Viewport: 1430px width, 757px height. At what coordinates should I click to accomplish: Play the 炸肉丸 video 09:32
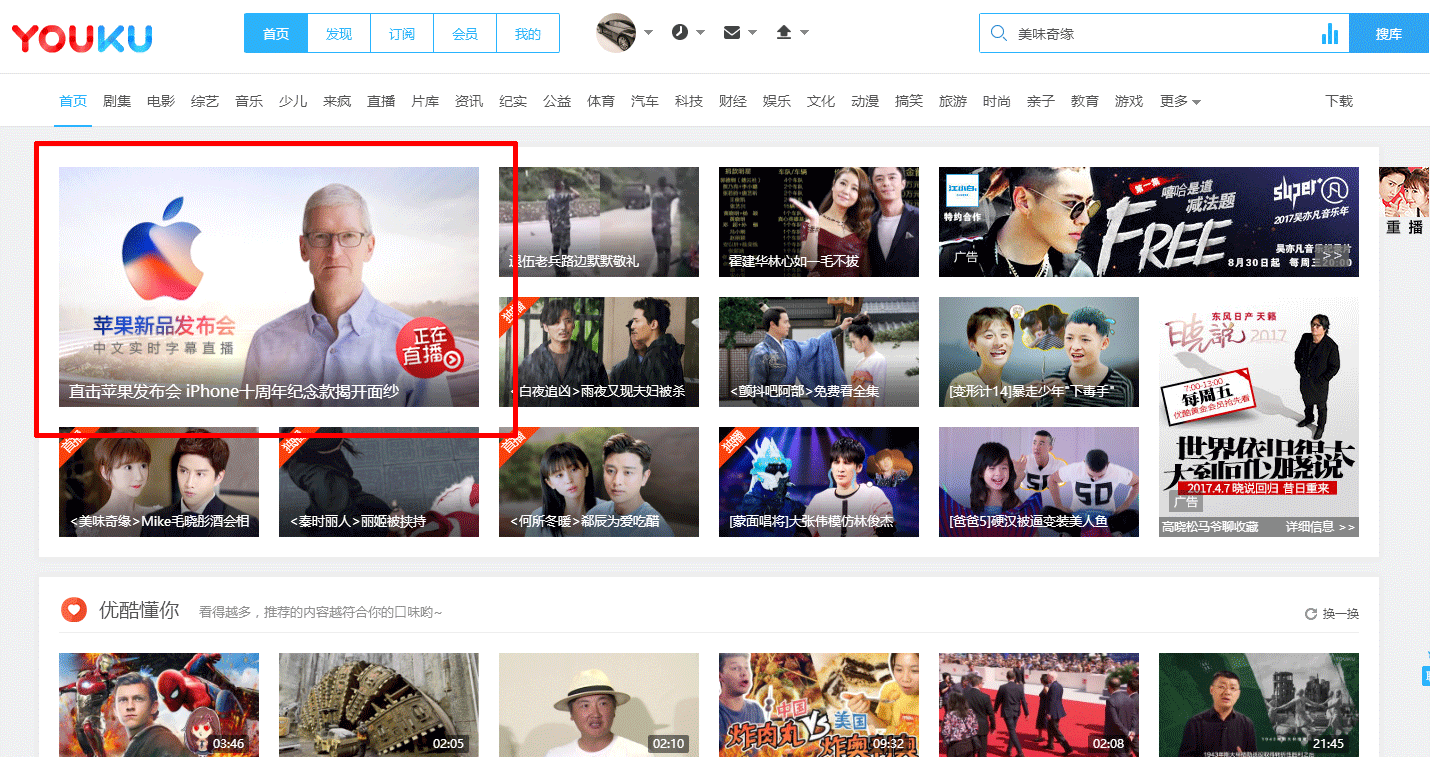(x=819, y=705)
